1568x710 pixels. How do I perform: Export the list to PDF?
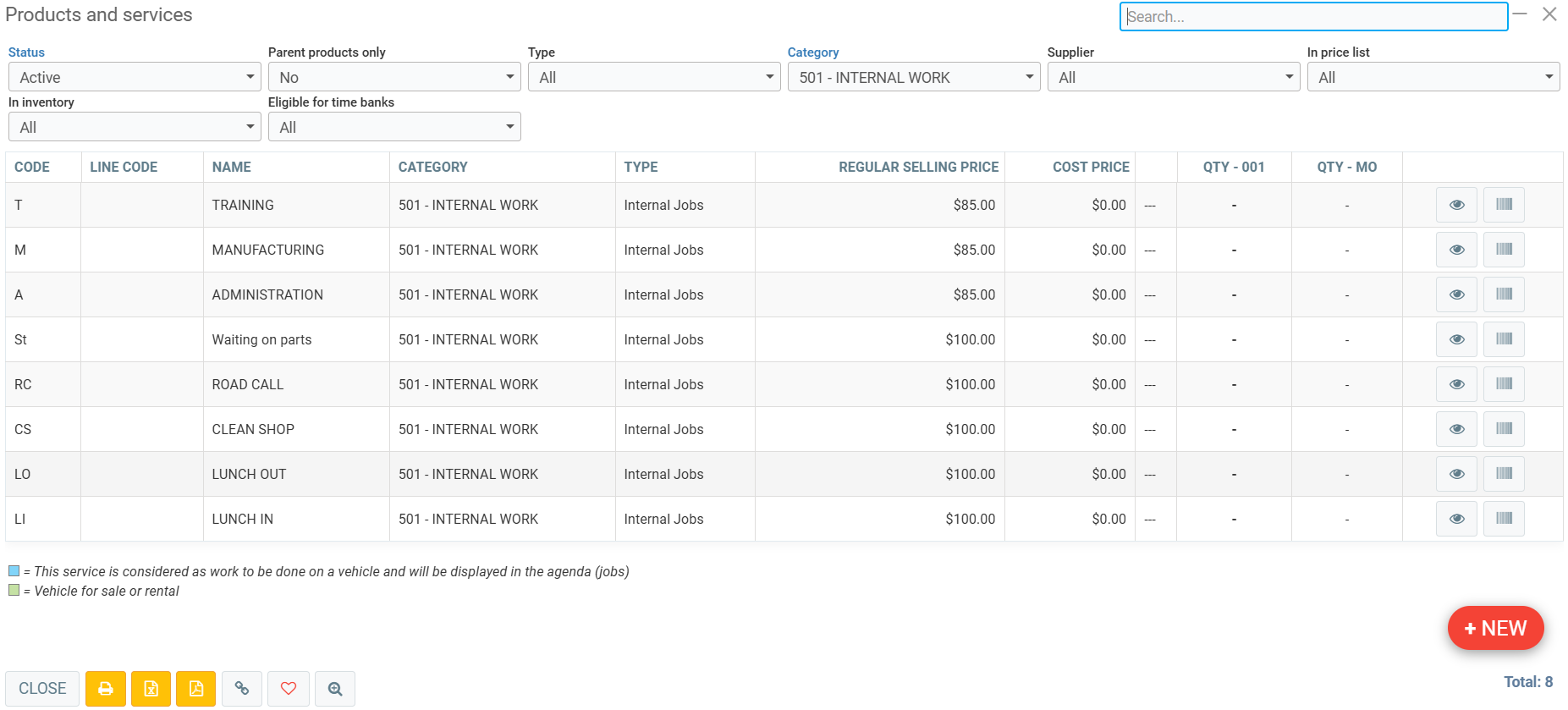coord(195,689)
